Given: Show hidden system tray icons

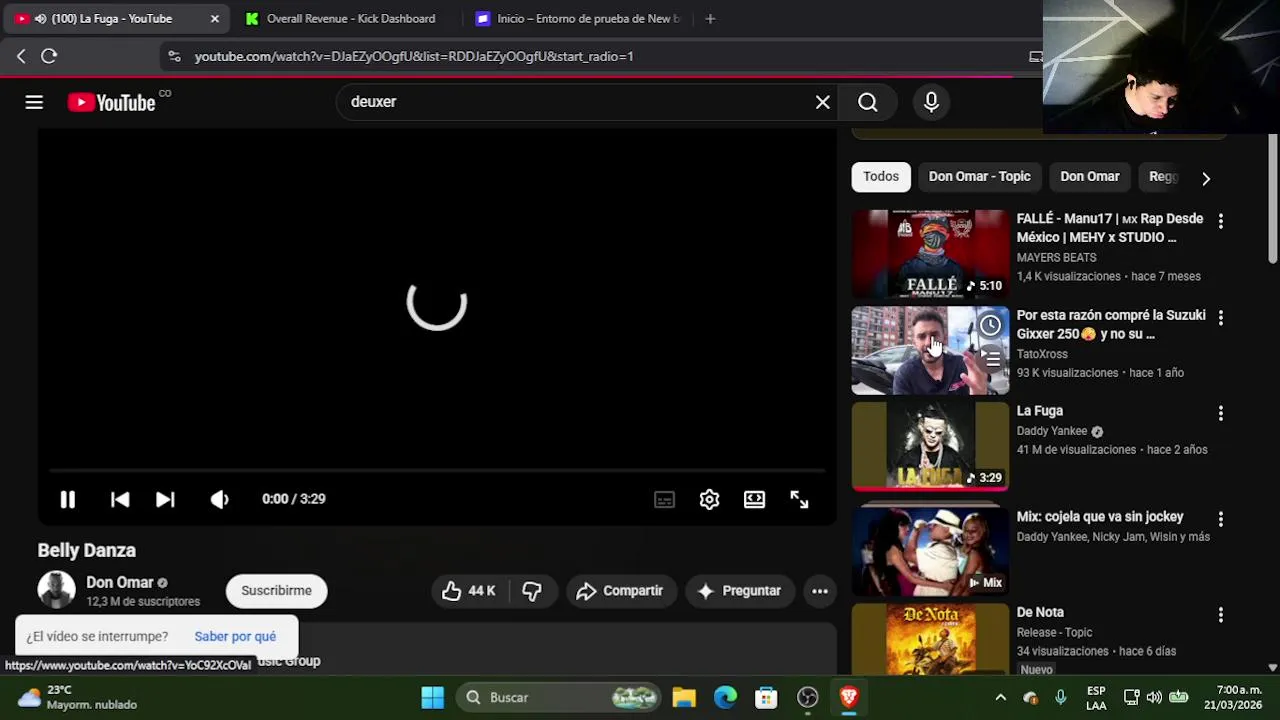Looking at the screenshot, I should 1000,697.
